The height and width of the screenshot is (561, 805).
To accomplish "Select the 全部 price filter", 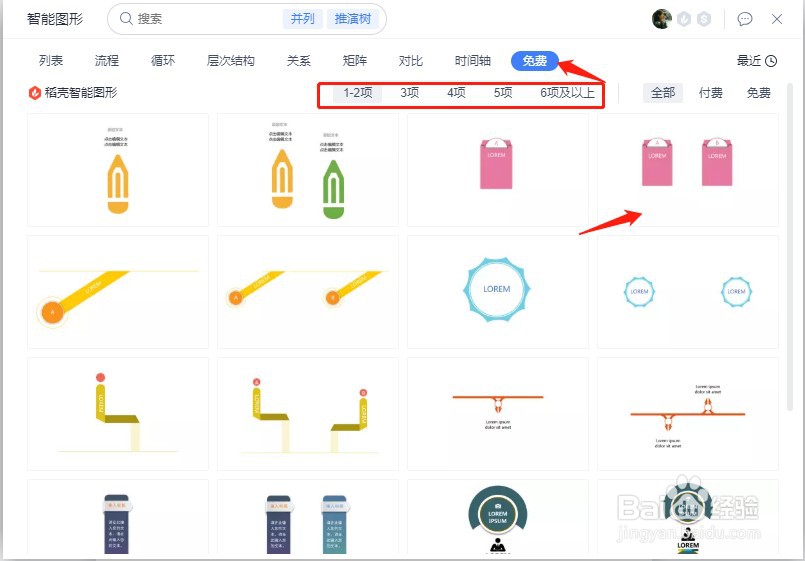I will tap(663, 93).
